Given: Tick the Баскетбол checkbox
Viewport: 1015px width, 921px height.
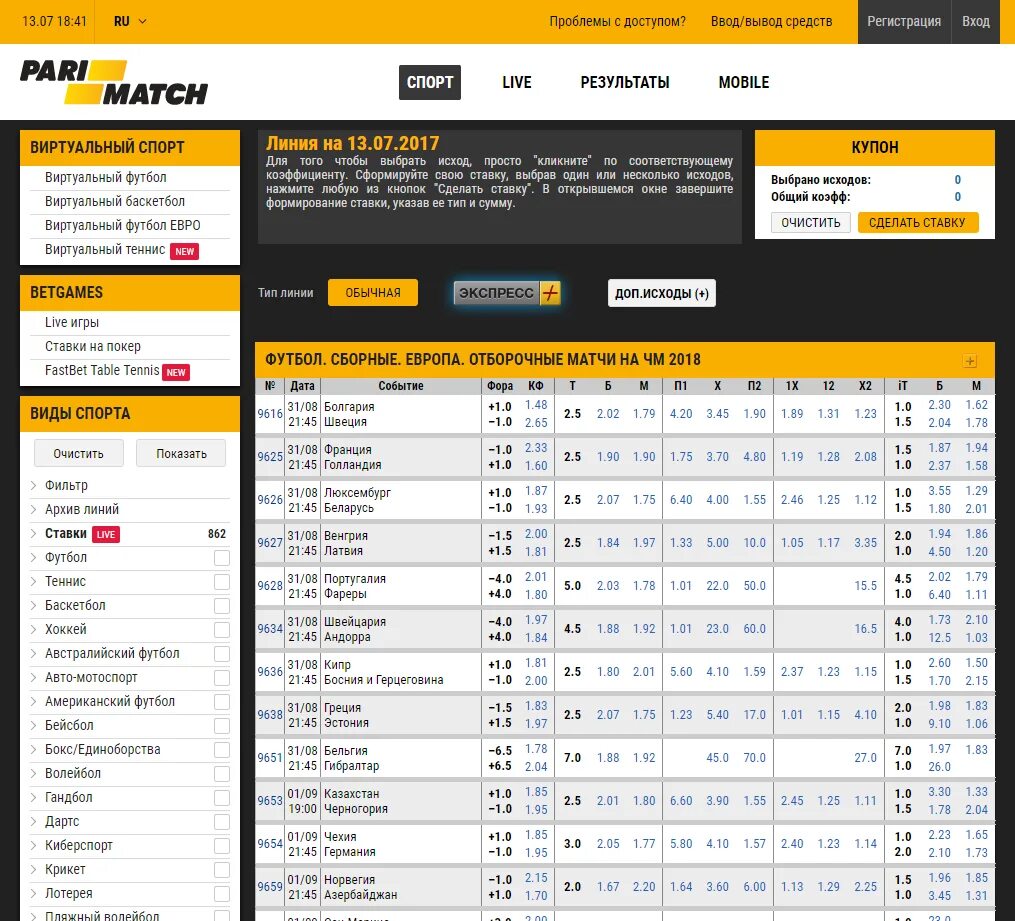Looking at the screenshot, I should 221,606.
